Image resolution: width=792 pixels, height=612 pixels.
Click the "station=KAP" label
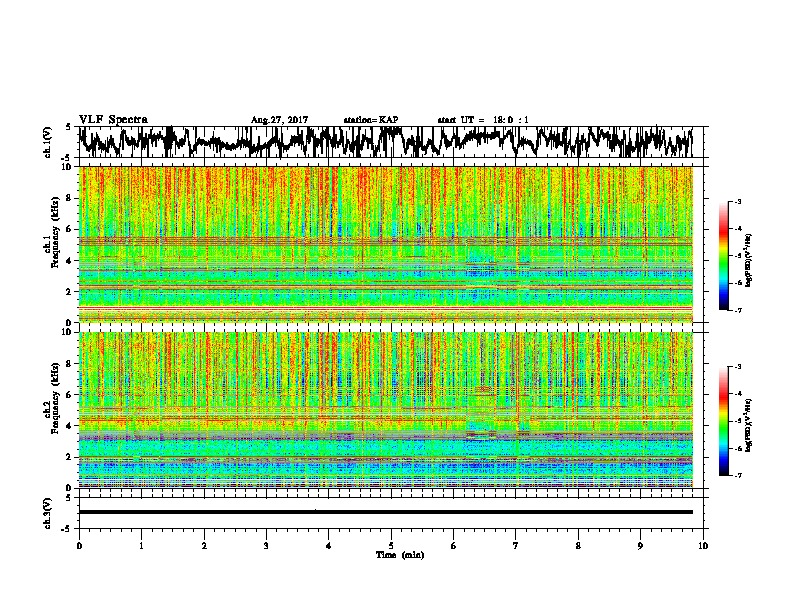pyautogui.click(x=371, y=120)
